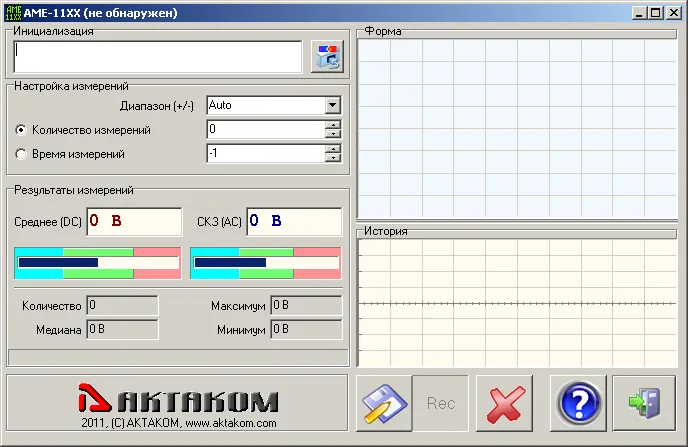Click the red X clear button
Screen dimensions: 688x447
click(505, 403)
